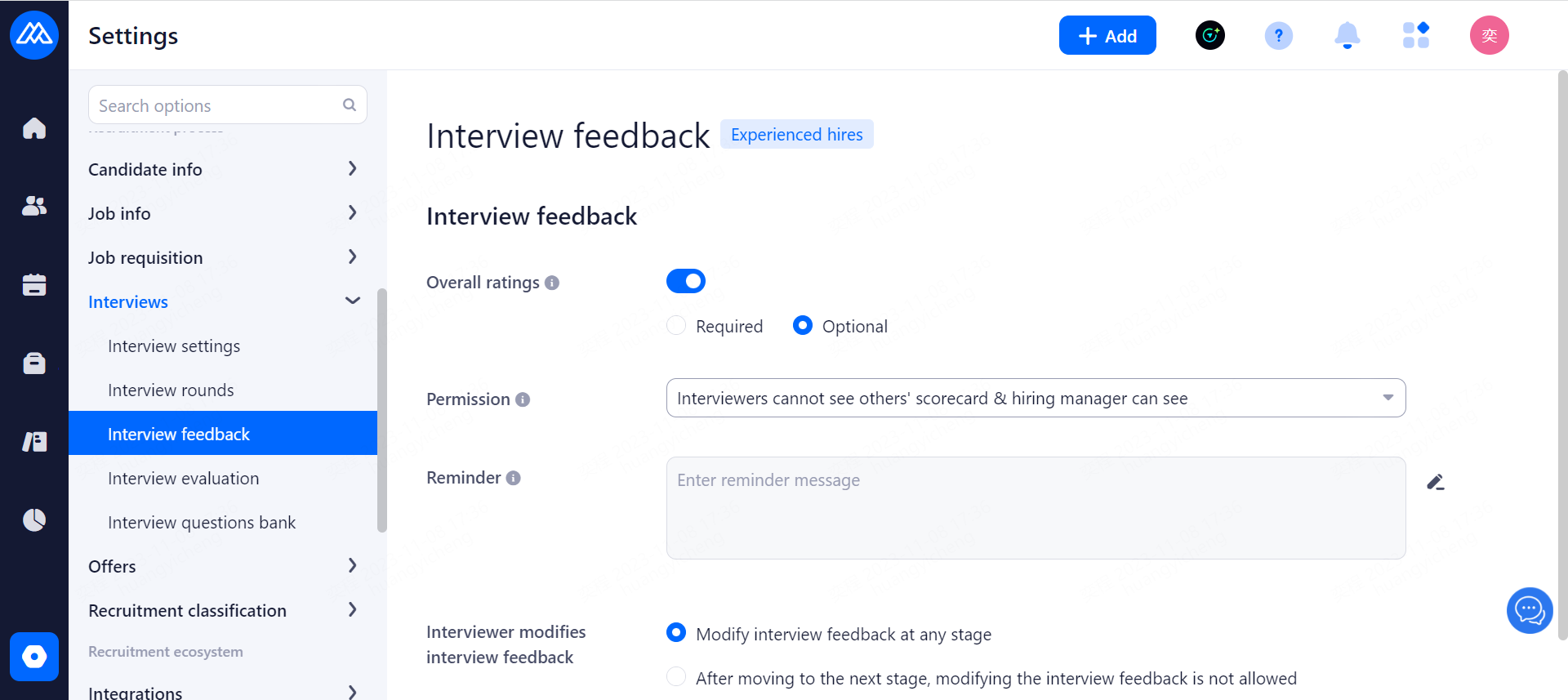Viewport: 1568px width, 700px height.
Task: Turn off the Overall ratings switch
Action: point(686,281)
